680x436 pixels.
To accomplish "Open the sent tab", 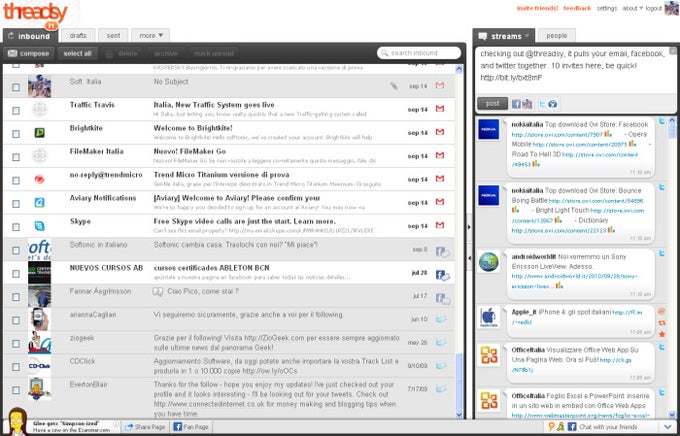I will tap(113, 36).
